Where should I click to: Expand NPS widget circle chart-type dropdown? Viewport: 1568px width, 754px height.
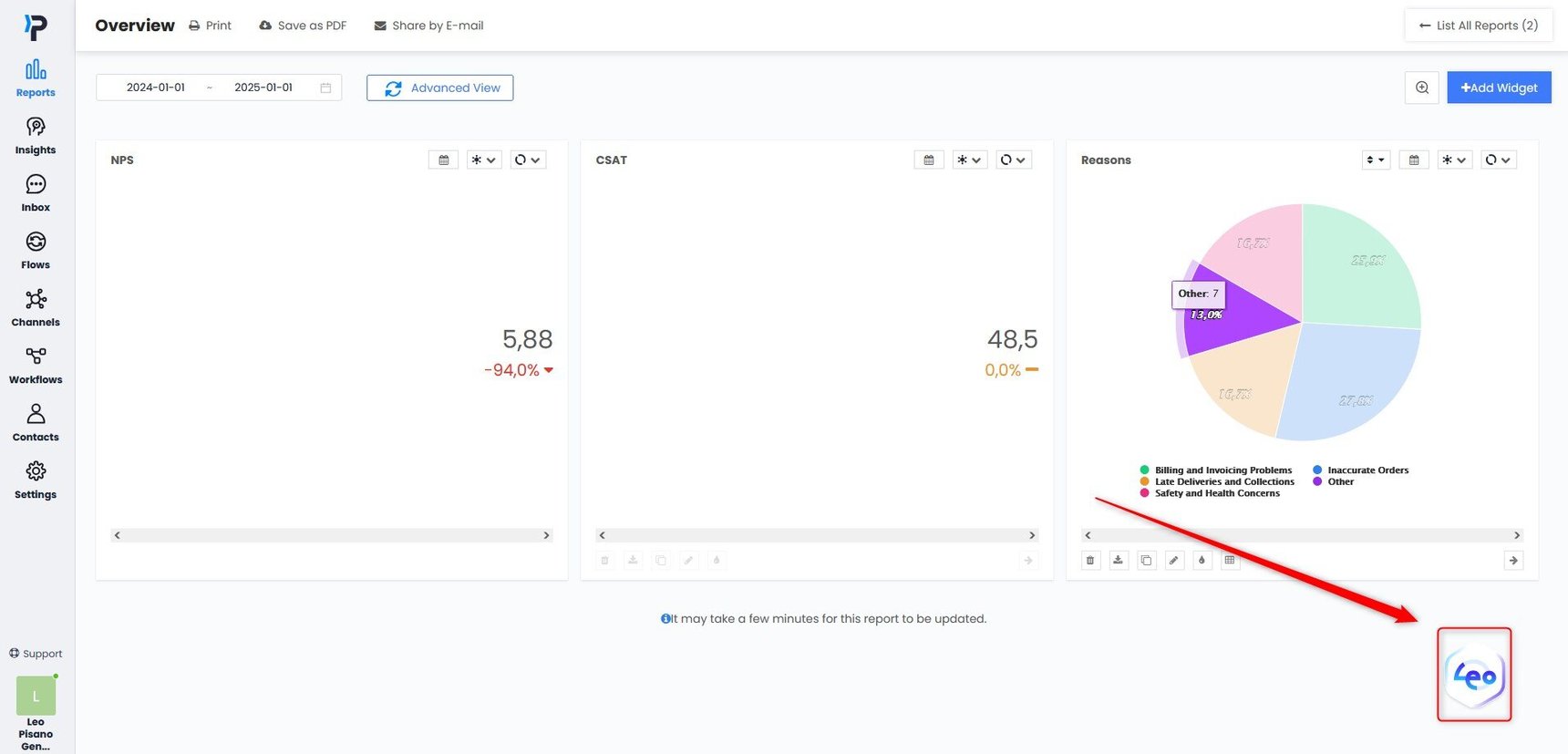coord(528,160)
